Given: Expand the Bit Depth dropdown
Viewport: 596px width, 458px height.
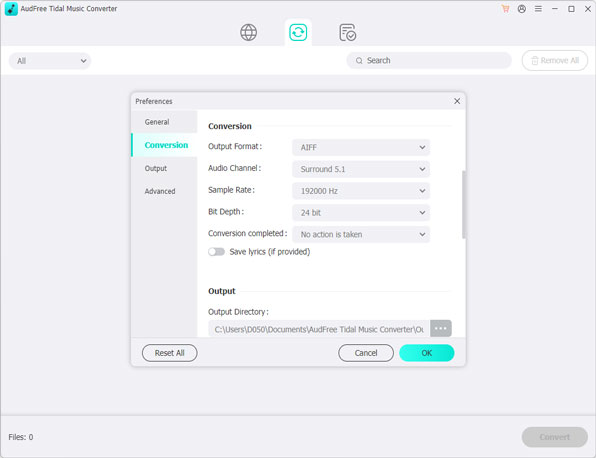Looking at the screenshot, I should [361, 213].
